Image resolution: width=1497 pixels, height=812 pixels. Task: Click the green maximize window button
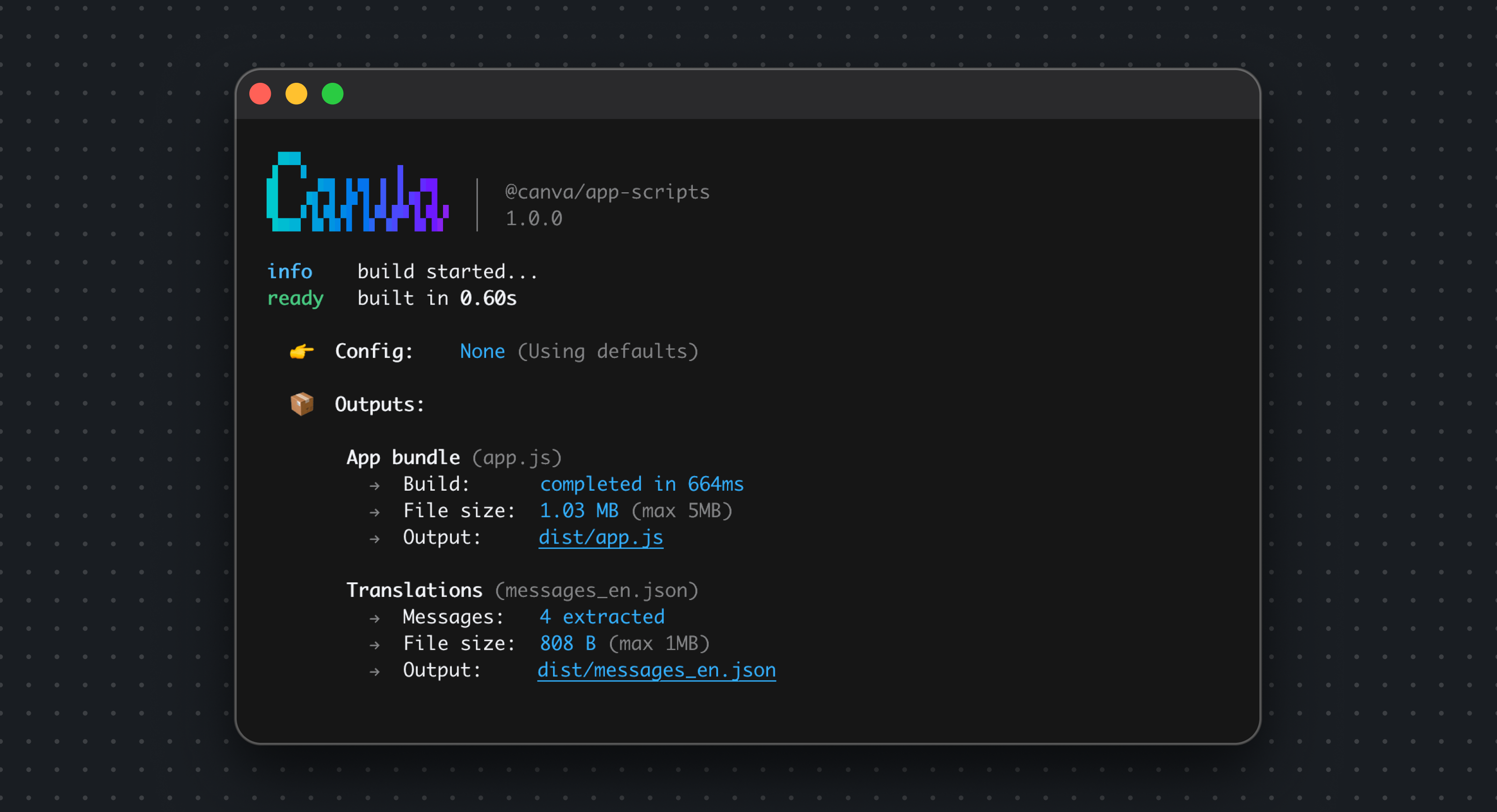333,94
